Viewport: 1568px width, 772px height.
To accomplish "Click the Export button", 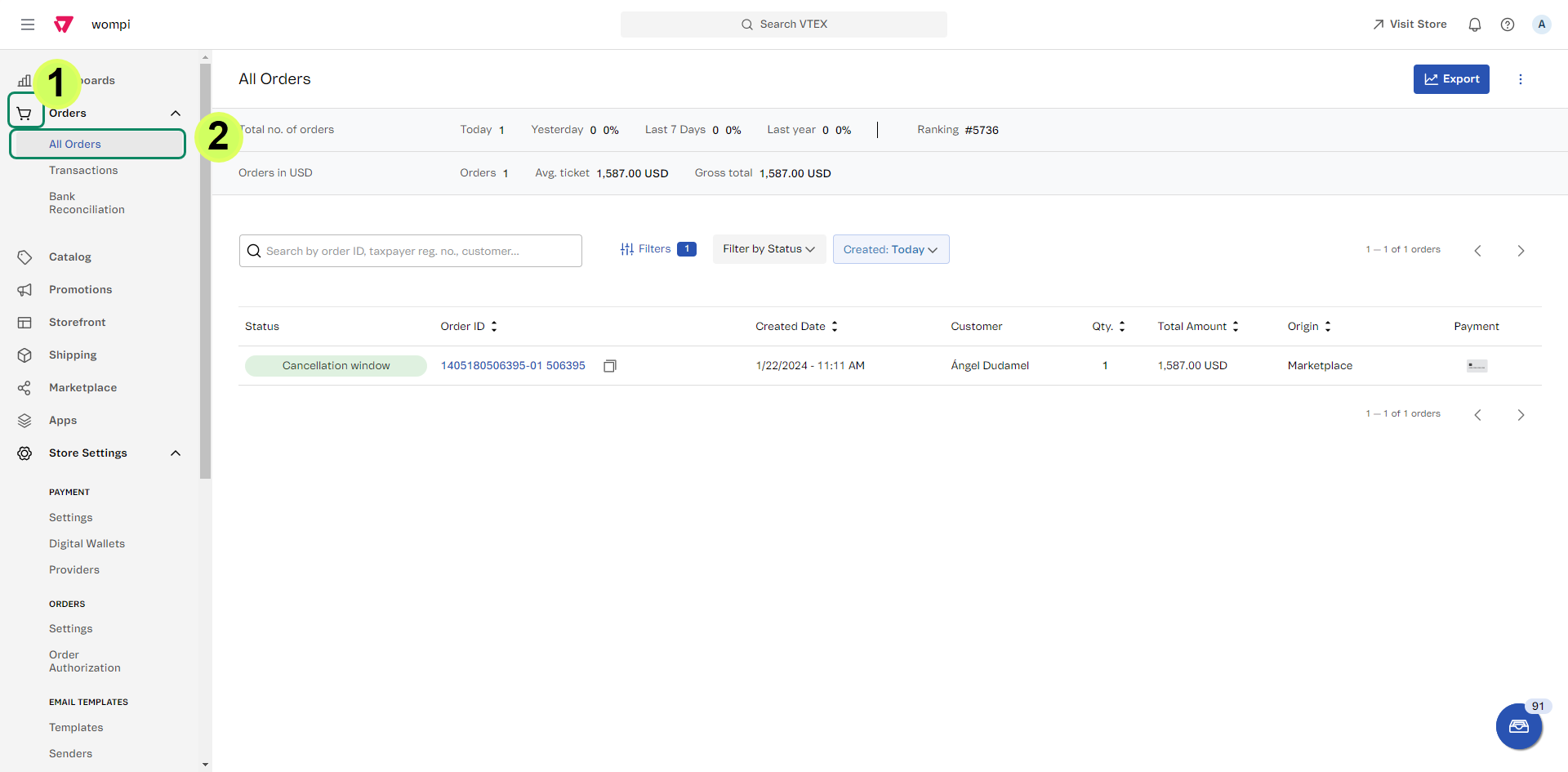I will [1450, 79].
